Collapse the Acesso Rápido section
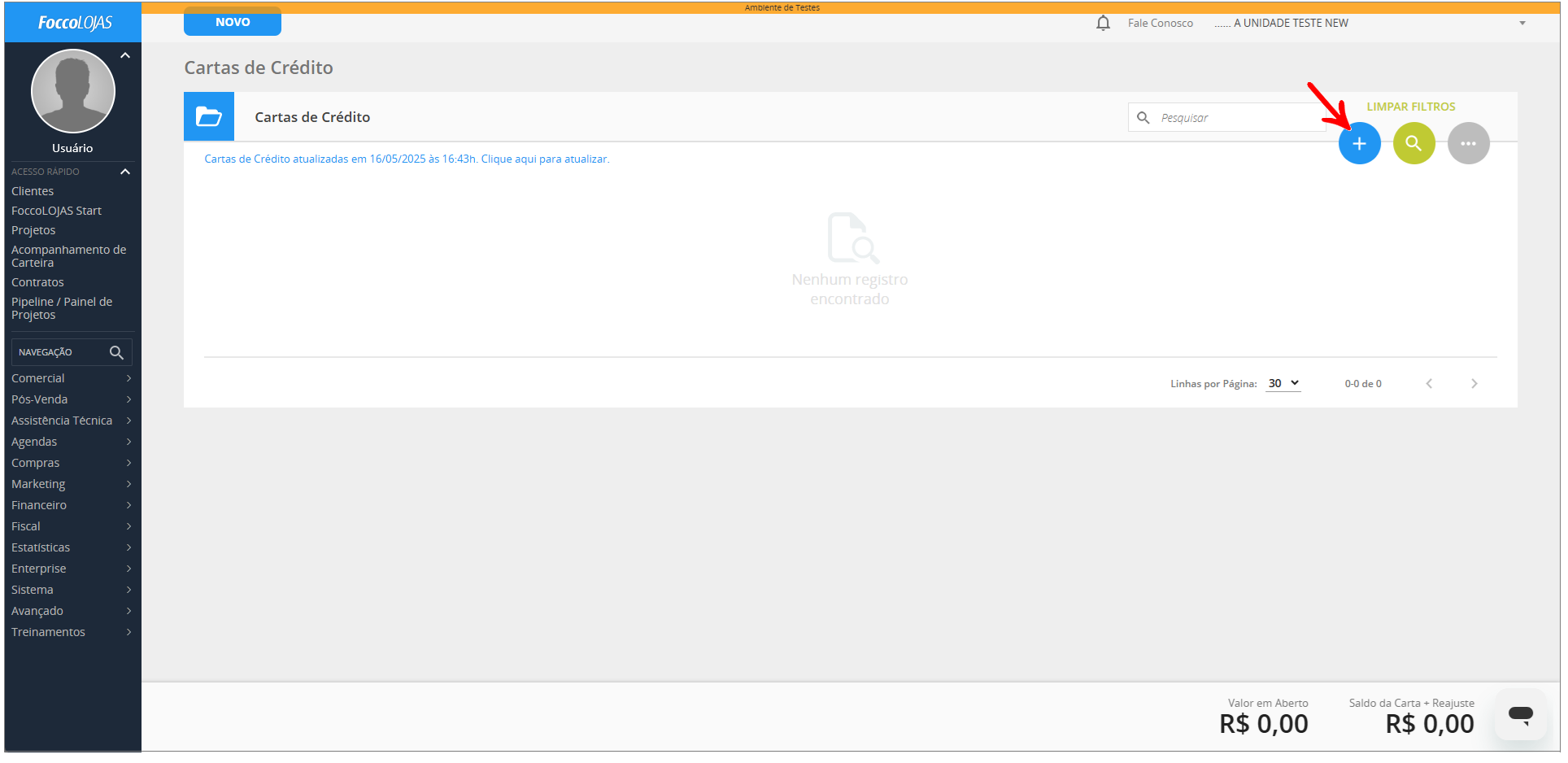 point(125,172)
